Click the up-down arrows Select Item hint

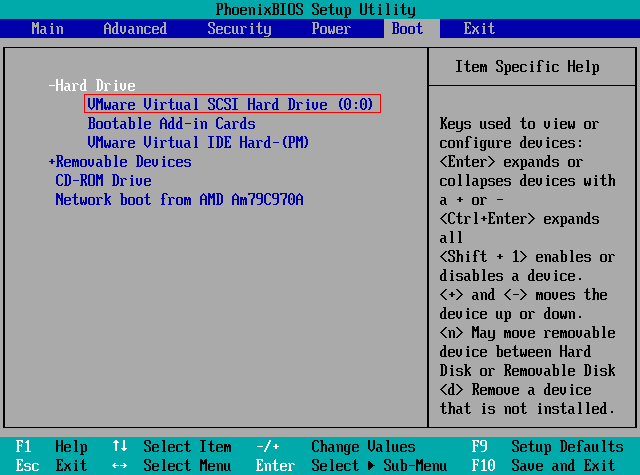click(172, 446)
